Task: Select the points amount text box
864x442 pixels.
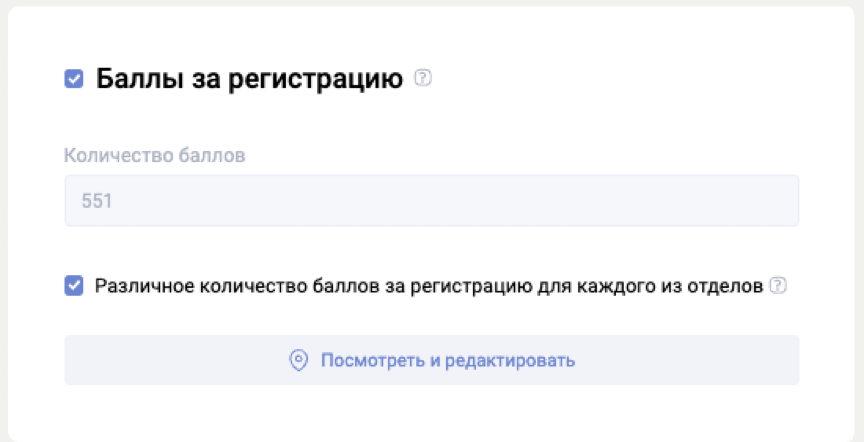Action: [432, 201]
